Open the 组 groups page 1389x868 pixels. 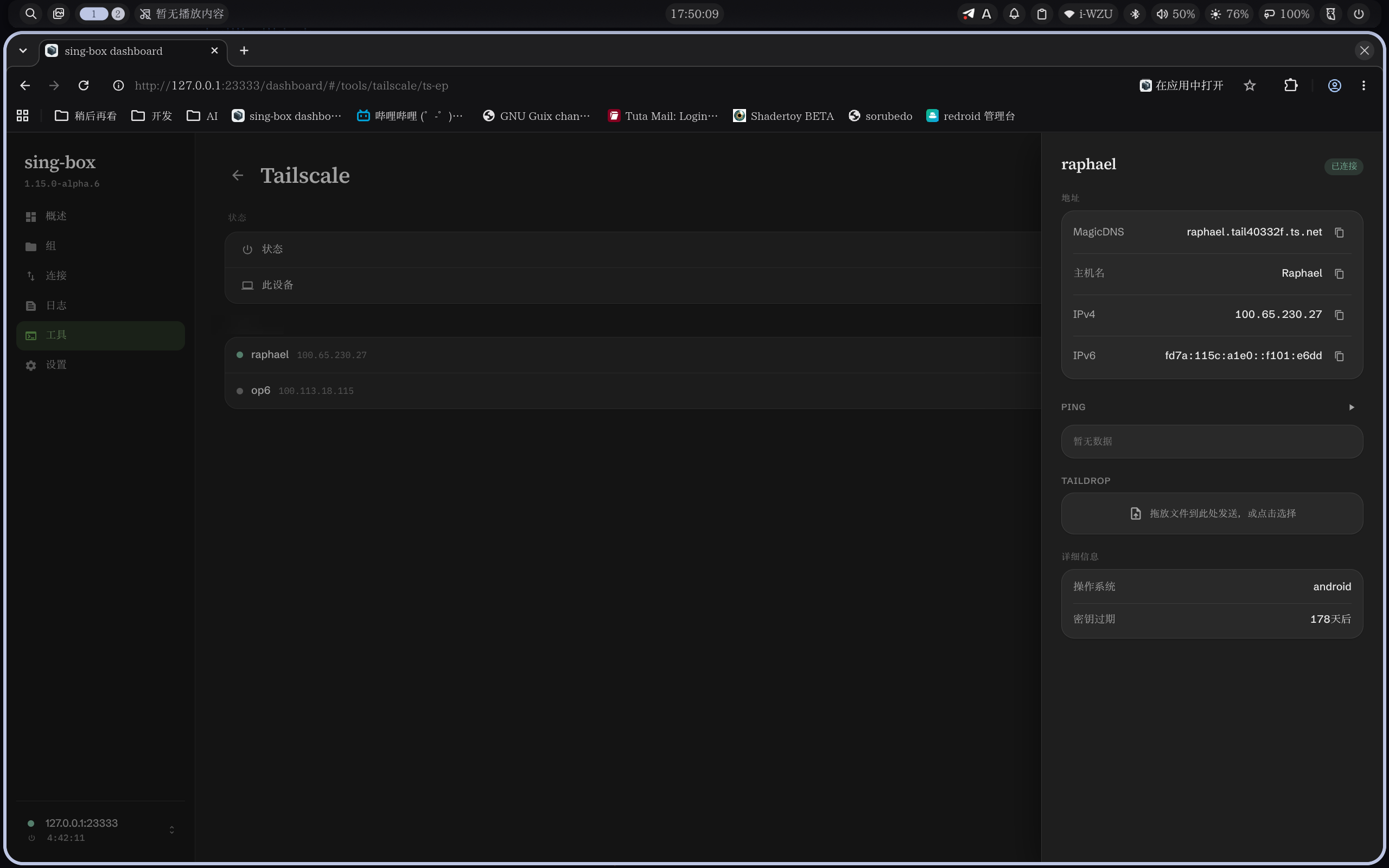(x=100, y=246)
